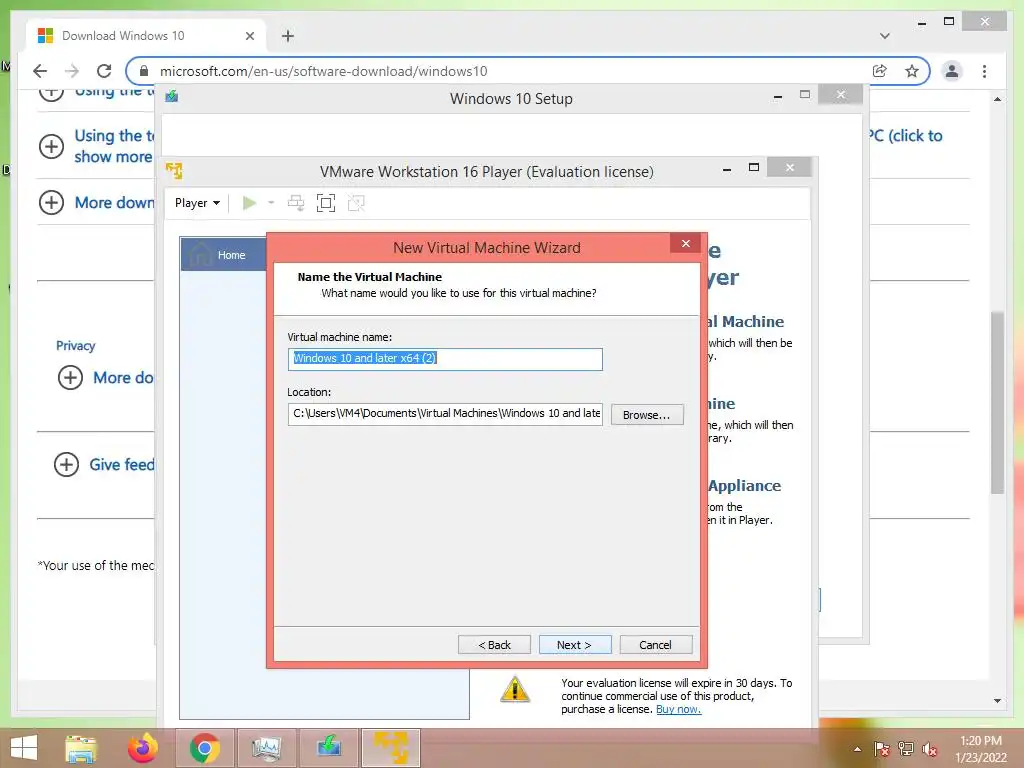Click the browser back arrow
The image size is (1024, 768).
(x=40, y=71)
